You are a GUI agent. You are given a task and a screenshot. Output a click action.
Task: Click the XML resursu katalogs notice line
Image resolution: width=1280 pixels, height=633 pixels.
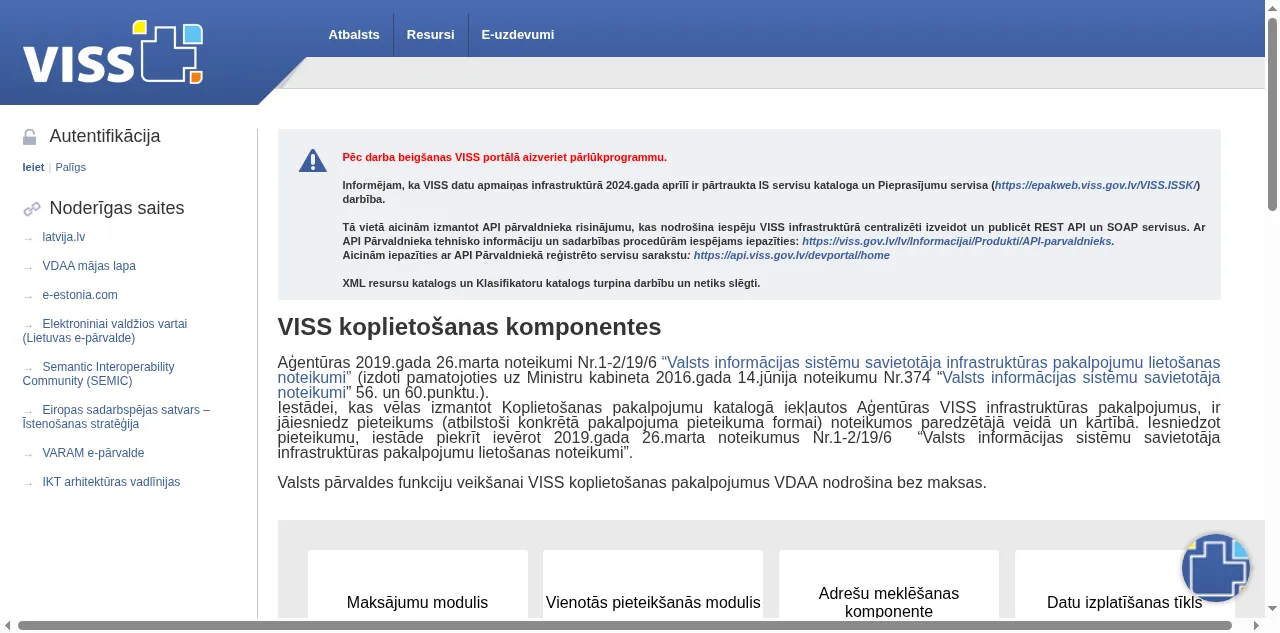click(551, 284)
